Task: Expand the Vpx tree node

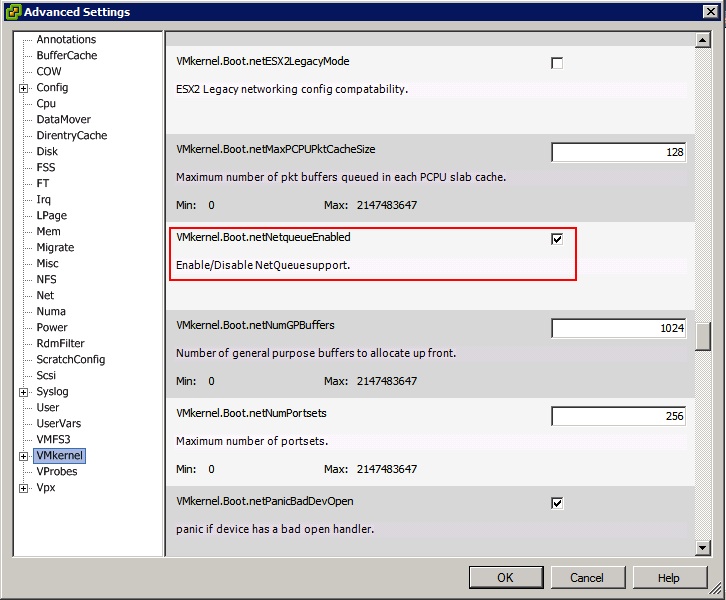Action: pos(23,488)
